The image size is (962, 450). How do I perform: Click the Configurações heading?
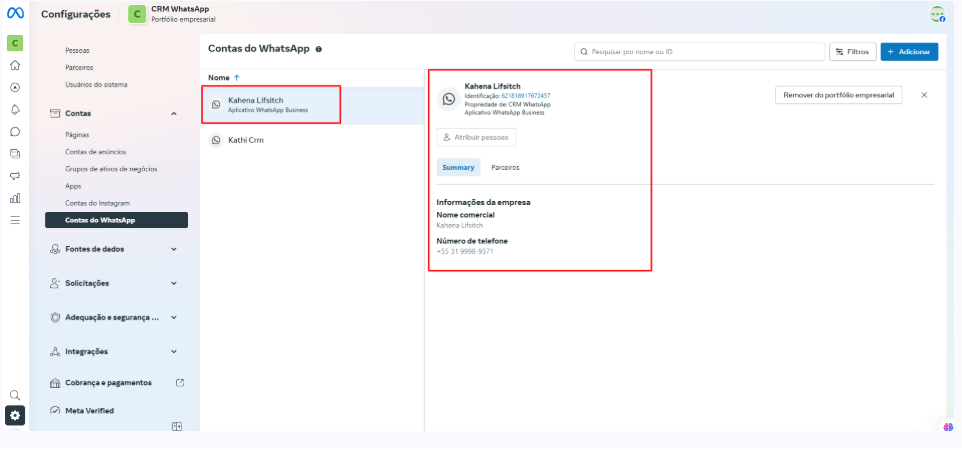(76, 14)
